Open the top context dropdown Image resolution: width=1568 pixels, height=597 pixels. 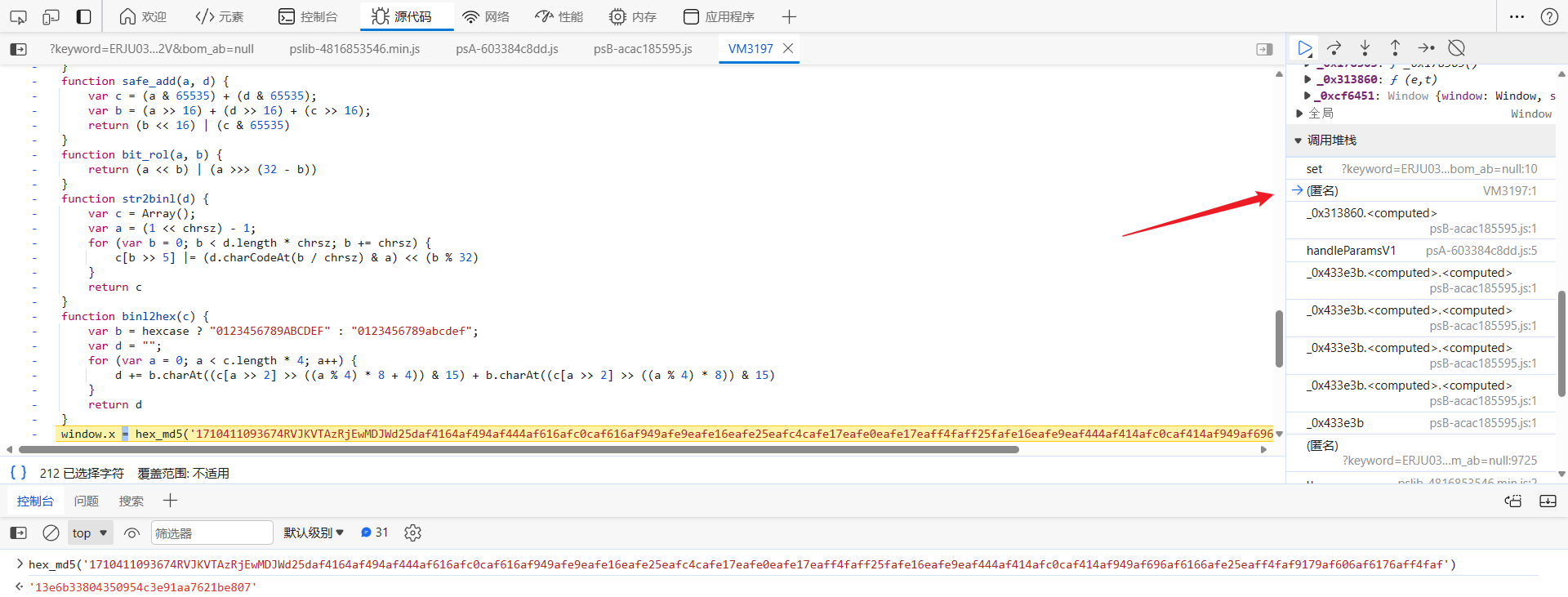90,532
